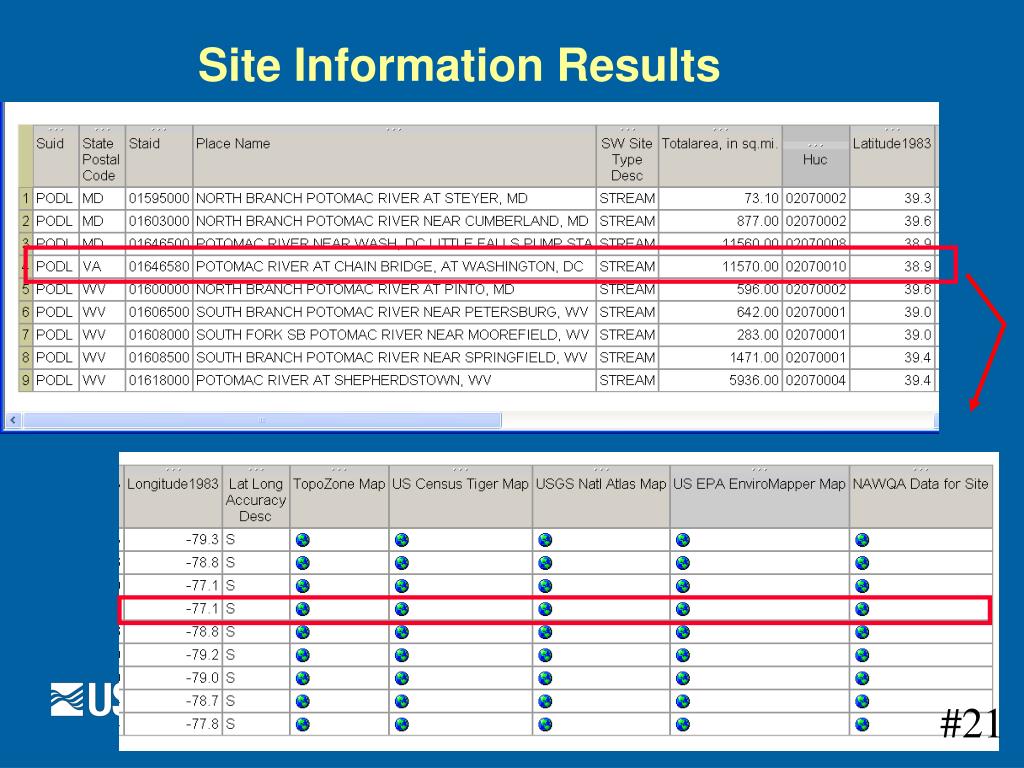1024x768 pixels.
Task: Open TopoZone Map globe for longitude -78.7 row
Action: 302,701
